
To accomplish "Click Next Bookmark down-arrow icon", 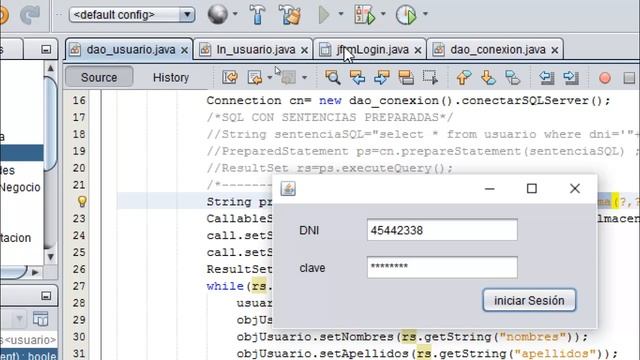I will point(488,77).
